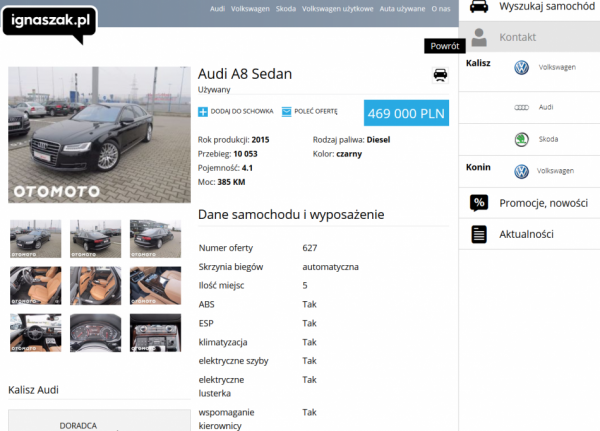Open thumbnail of instrument cluster gauges

pyautogui.click(x=96, y=333)
